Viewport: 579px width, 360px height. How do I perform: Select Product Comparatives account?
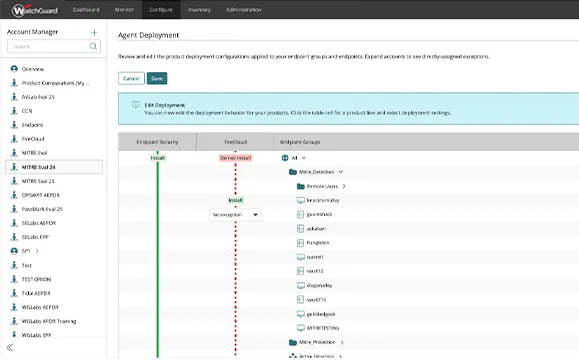pyautogui.click(x=54, y=83)
